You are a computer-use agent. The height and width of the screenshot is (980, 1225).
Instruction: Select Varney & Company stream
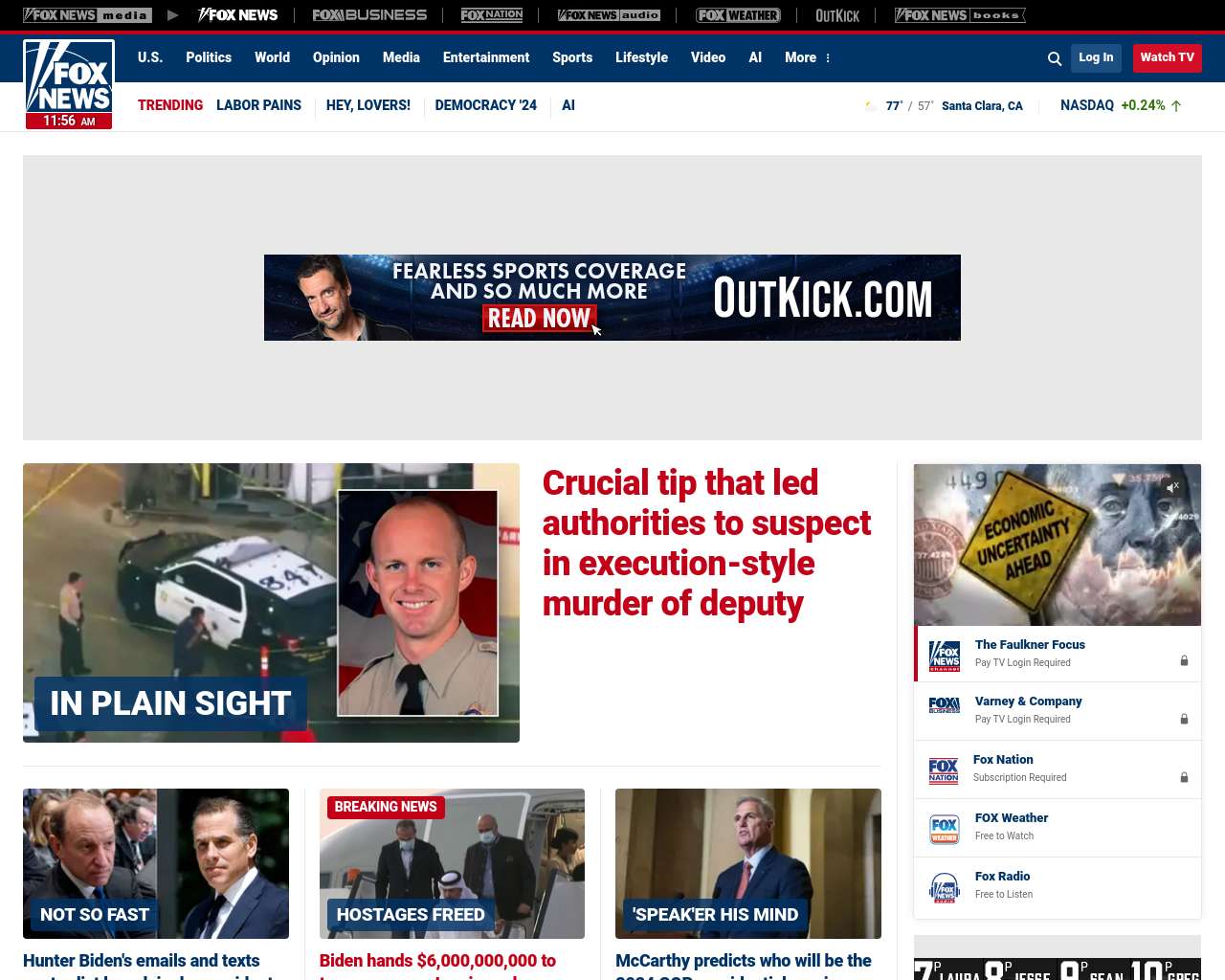pyautogui.click(x=1058, y=710)
